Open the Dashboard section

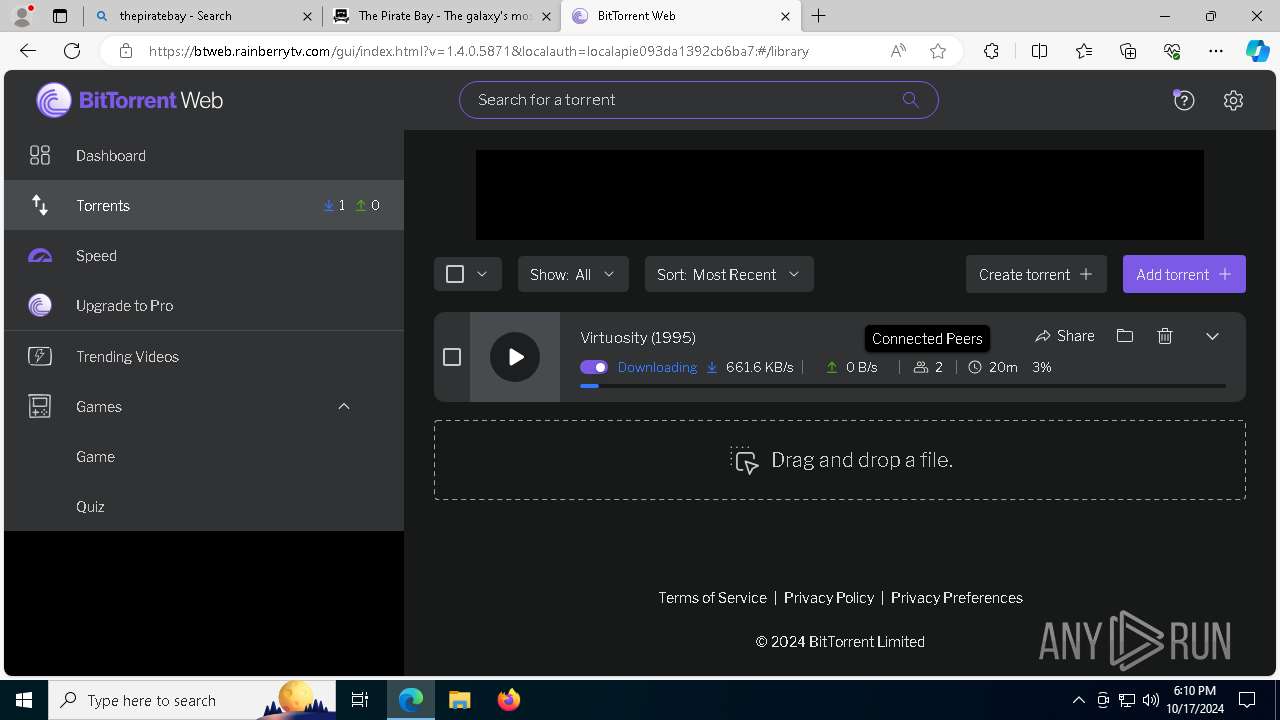click(x=204, y=155)
